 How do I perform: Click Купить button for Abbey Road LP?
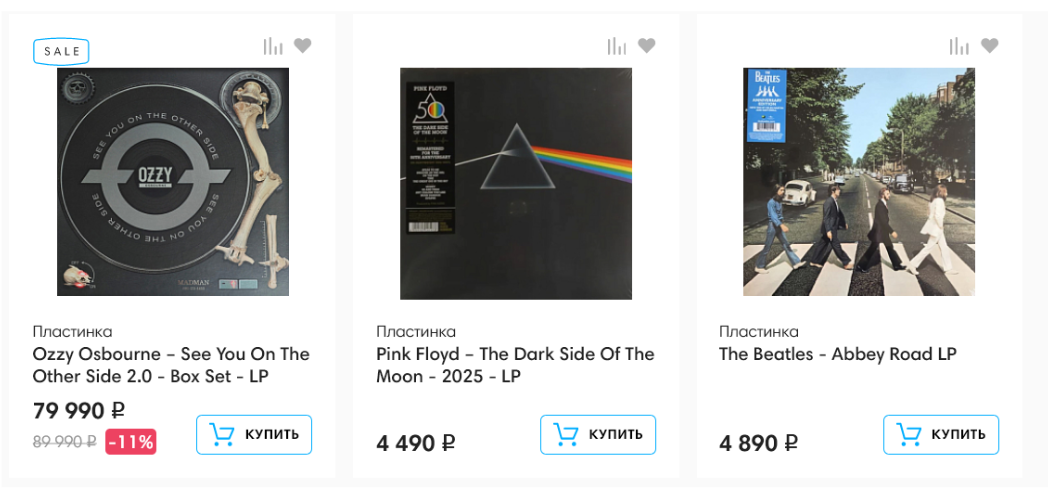click(941, 435)
